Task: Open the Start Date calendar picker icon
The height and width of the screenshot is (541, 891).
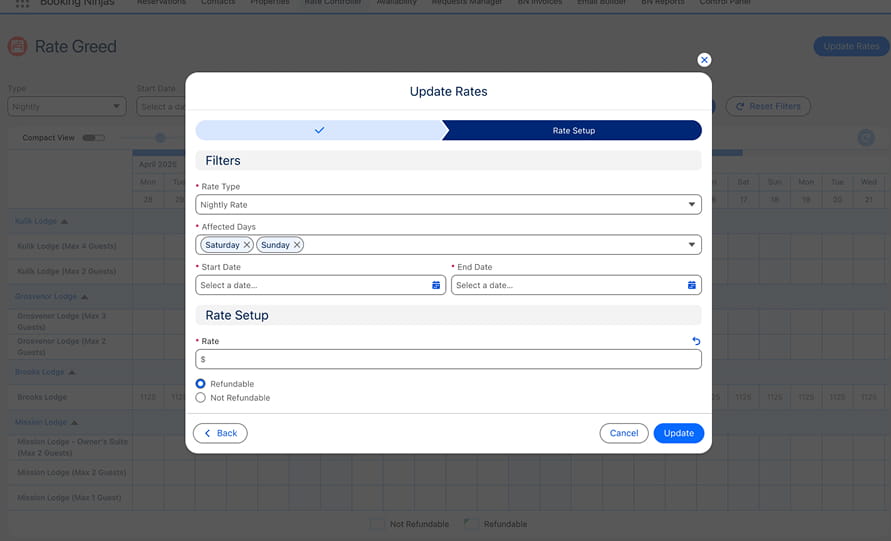Action: [x=436, y=286]
